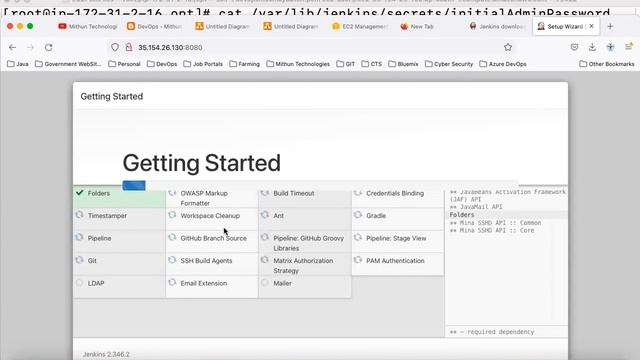Viewport: 640px width, 360px height.
Task: Click the macOS yellow minimize window button
Action: point(20,26)
